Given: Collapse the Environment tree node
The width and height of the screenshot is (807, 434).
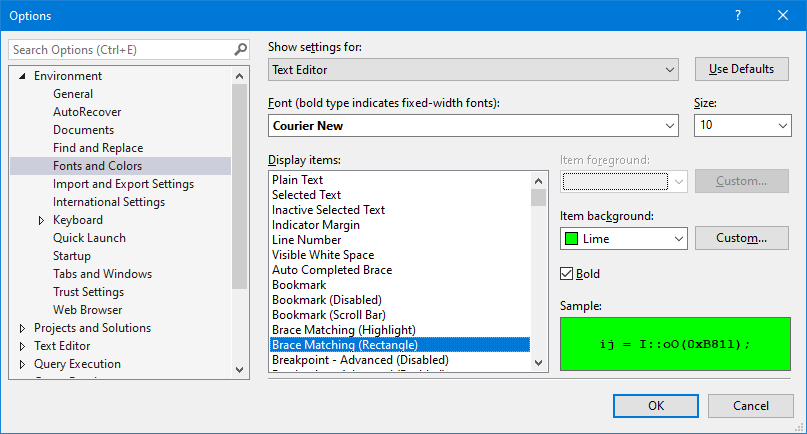Looking at the screenshot, I should (22, 76).
